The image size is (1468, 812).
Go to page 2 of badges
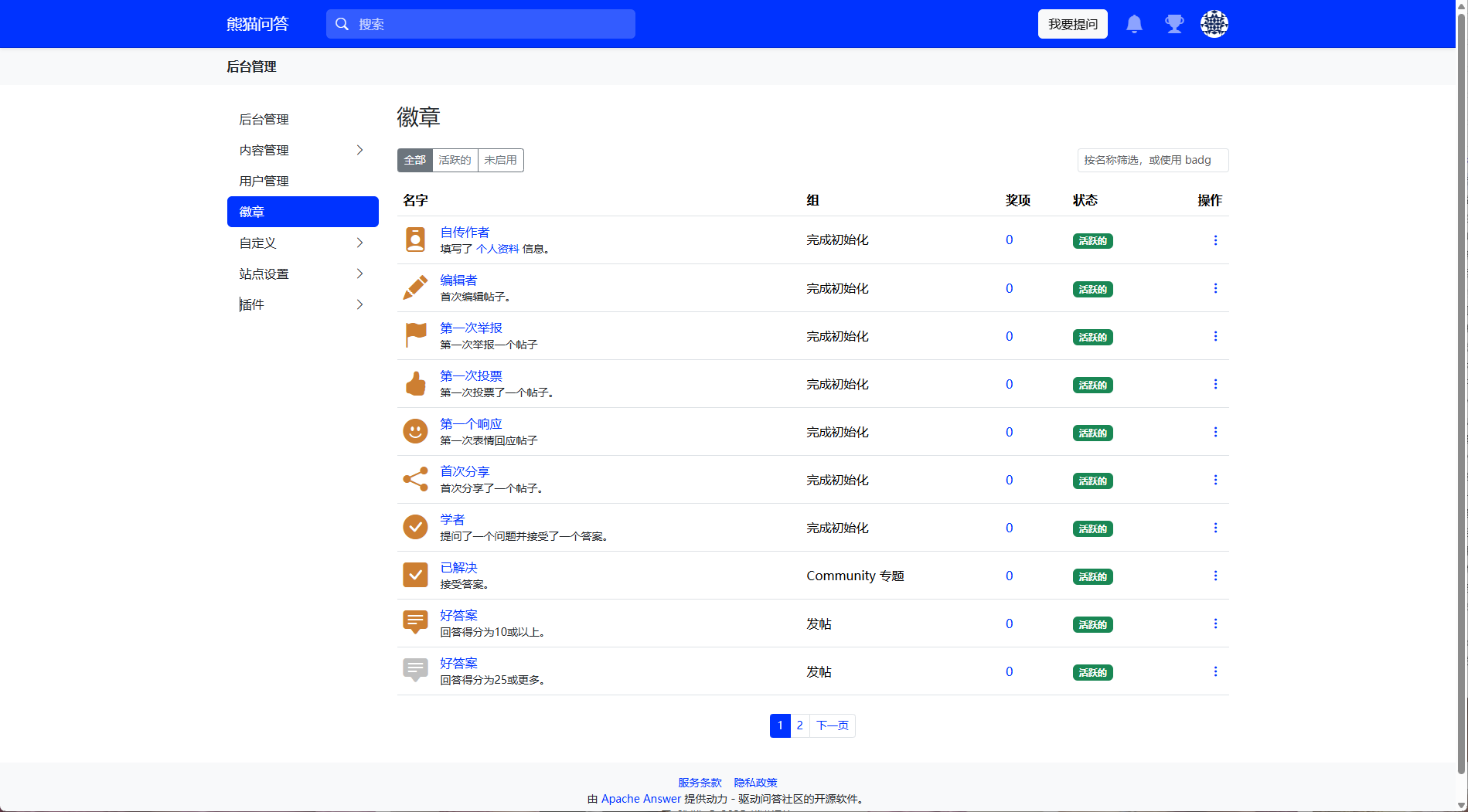coord(799,725)
